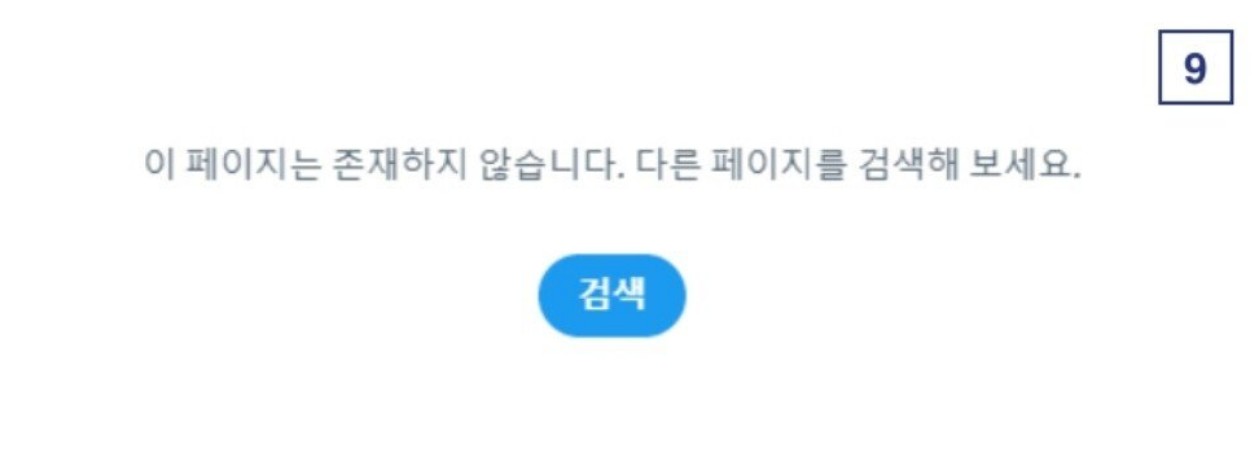Viewport: 1260px width, 454px height.
Task: Click the blue 검색 button
Action: 613,295
